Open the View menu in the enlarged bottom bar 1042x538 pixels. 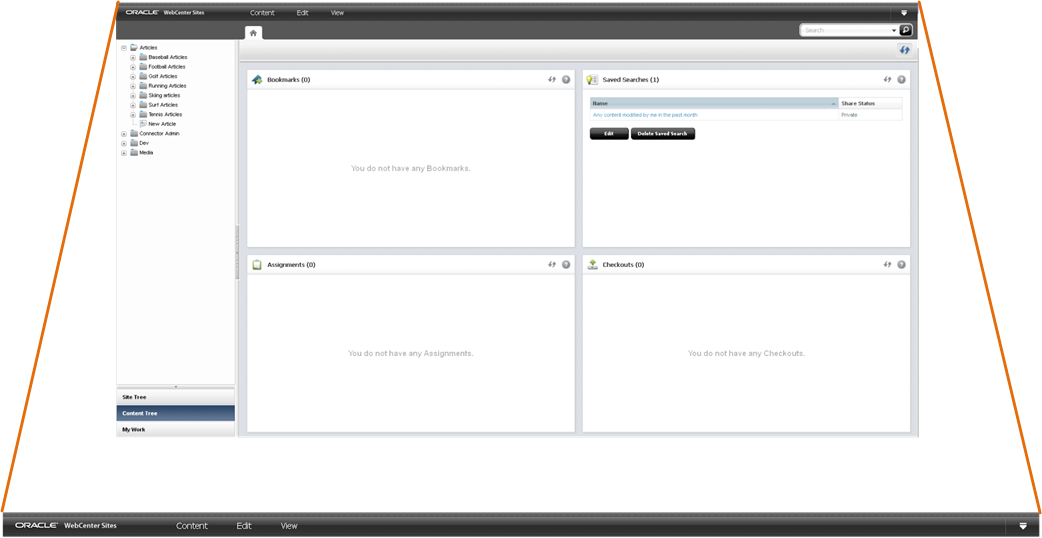pos(289,525)
